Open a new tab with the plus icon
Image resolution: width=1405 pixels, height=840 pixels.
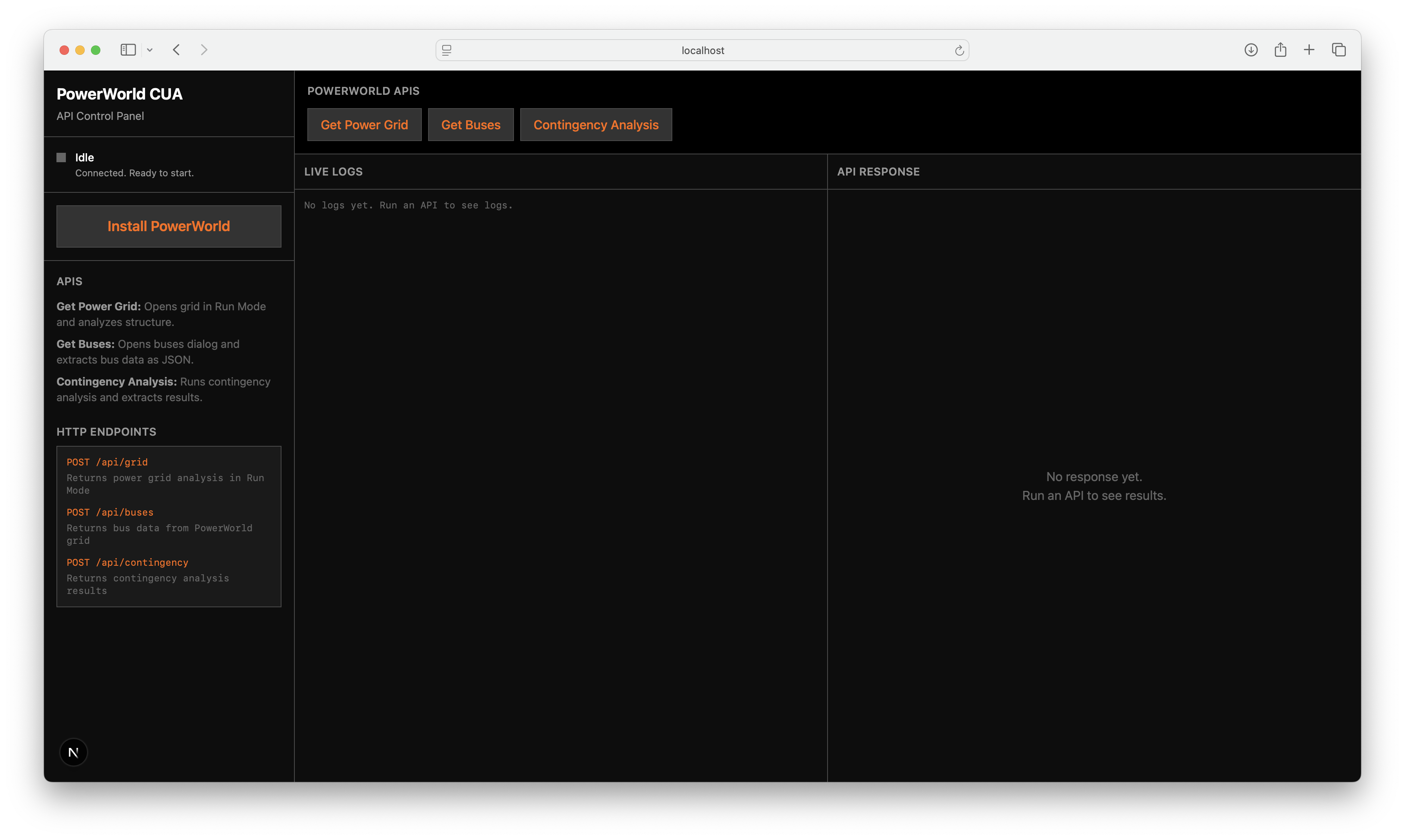tap(1309, 50)
